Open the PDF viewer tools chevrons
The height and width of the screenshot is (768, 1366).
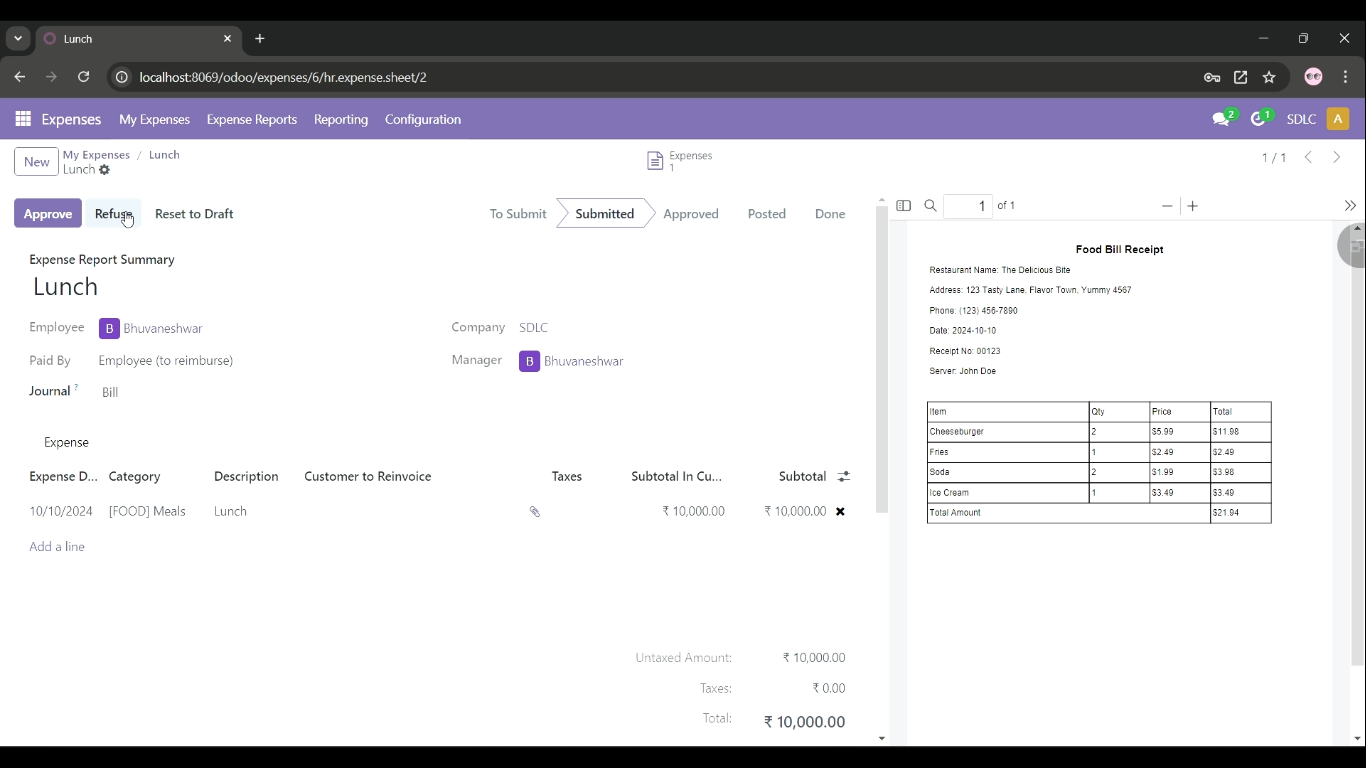(1350, 206)
